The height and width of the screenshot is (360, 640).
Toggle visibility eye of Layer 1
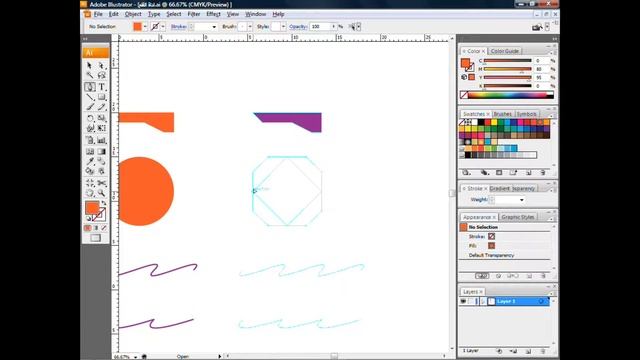coord(463,301)
